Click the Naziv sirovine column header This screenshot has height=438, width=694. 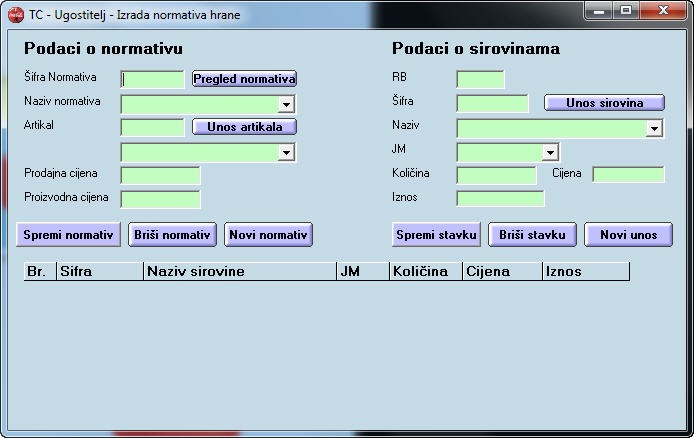240,271
